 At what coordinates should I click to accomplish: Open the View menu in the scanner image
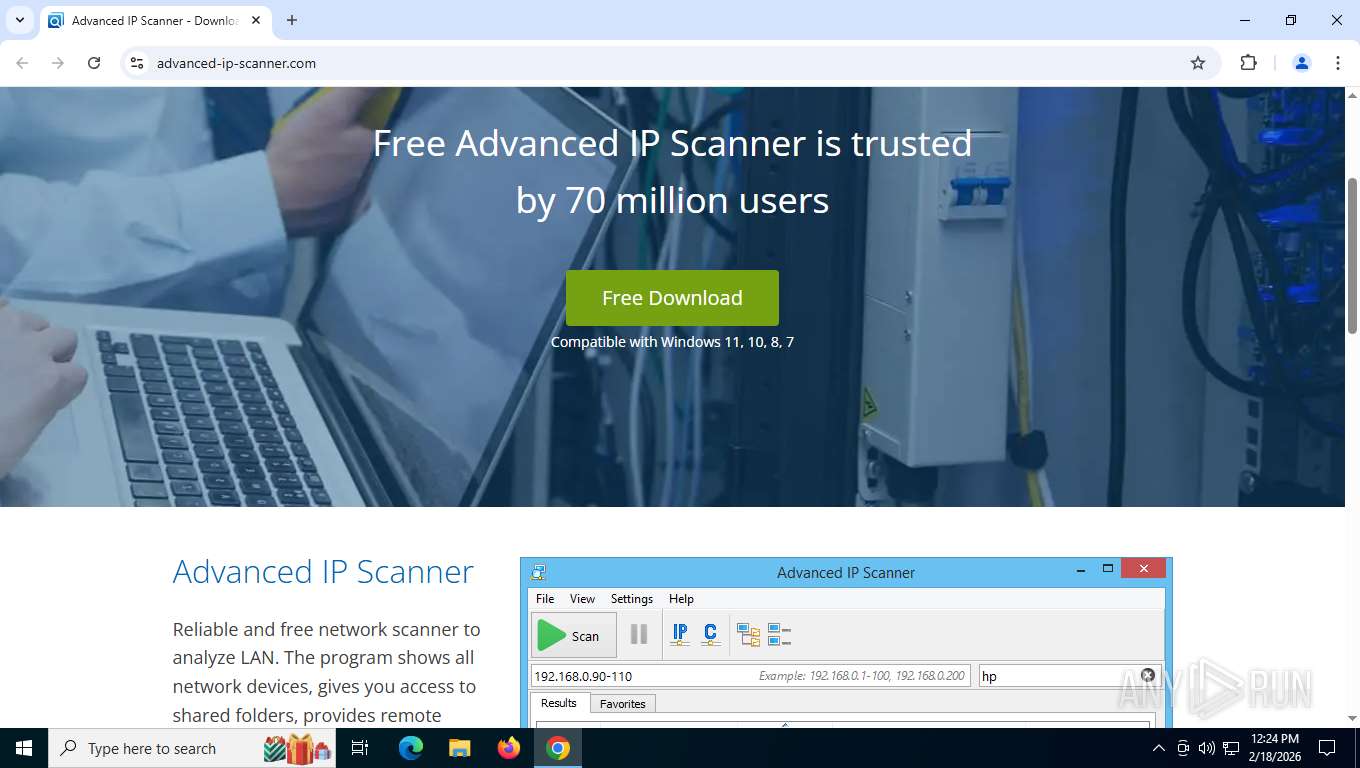click(x=582, y=599)
